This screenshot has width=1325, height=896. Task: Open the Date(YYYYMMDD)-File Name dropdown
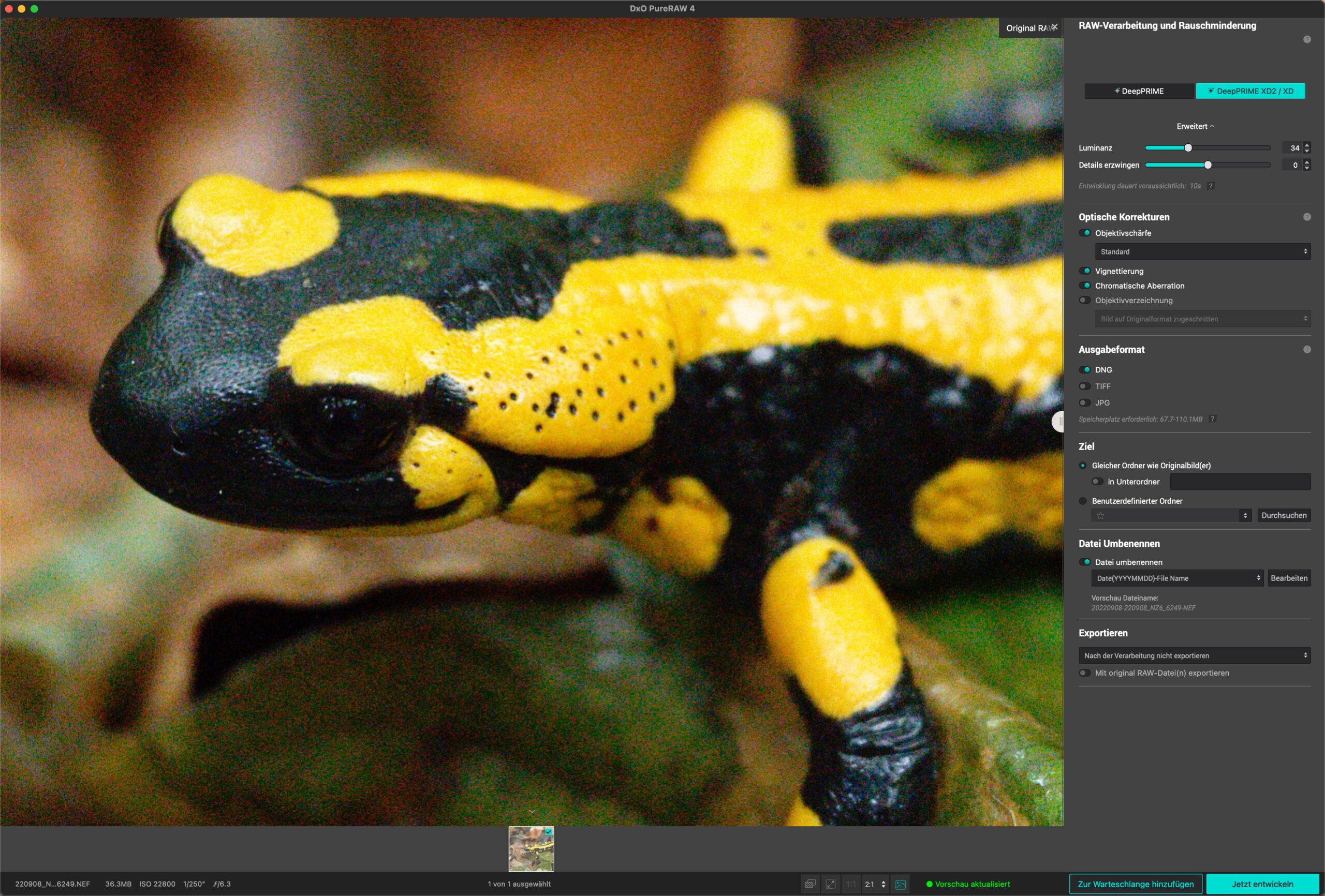1177,578
